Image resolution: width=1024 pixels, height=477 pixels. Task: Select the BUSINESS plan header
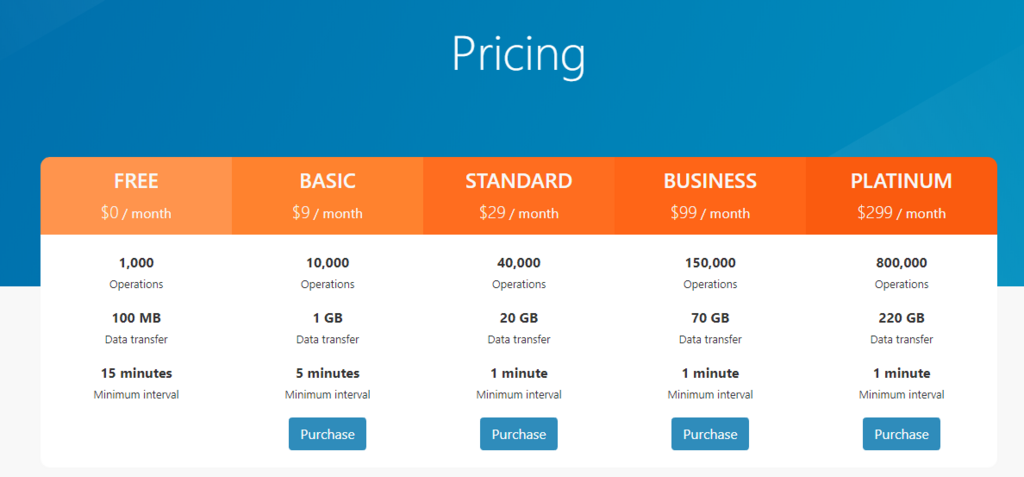(x=710, y=195)
